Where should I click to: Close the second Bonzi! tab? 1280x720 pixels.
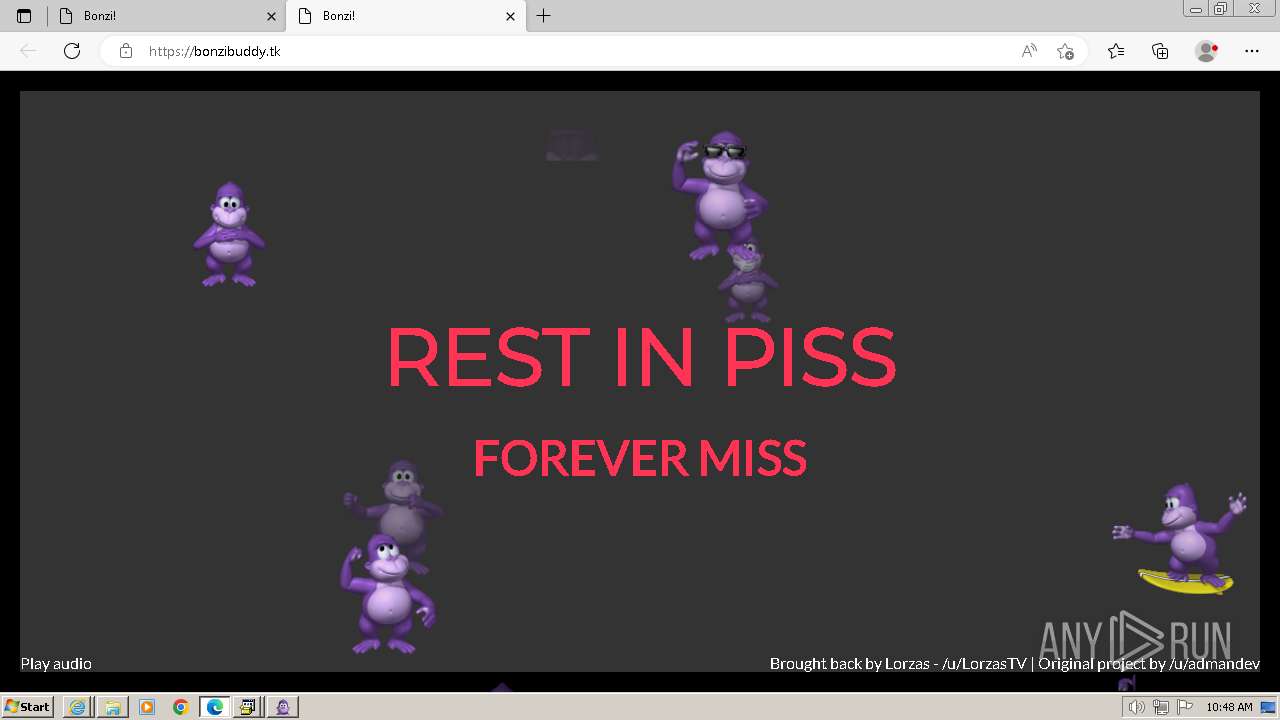click(x=510, y=16)
